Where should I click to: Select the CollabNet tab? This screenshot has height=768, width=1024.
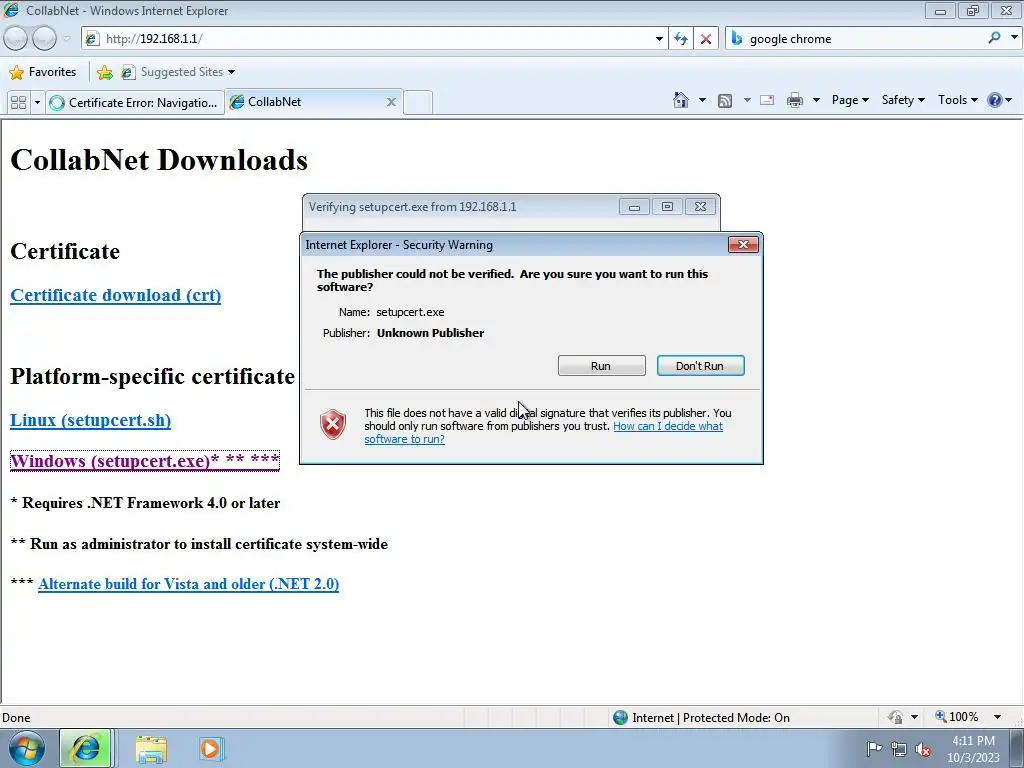(x=313, y=102)
